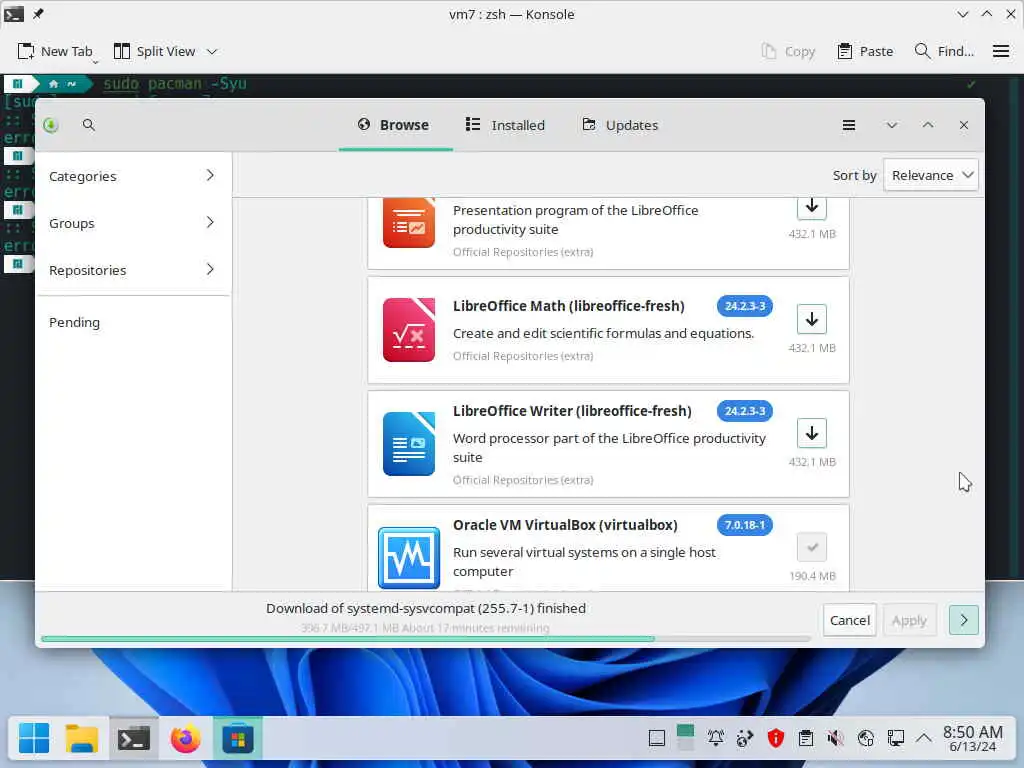1024x768 pixels.
Task: Open the Start menu on taskbar
Action: pyautogui.click(x=34, y=739)
